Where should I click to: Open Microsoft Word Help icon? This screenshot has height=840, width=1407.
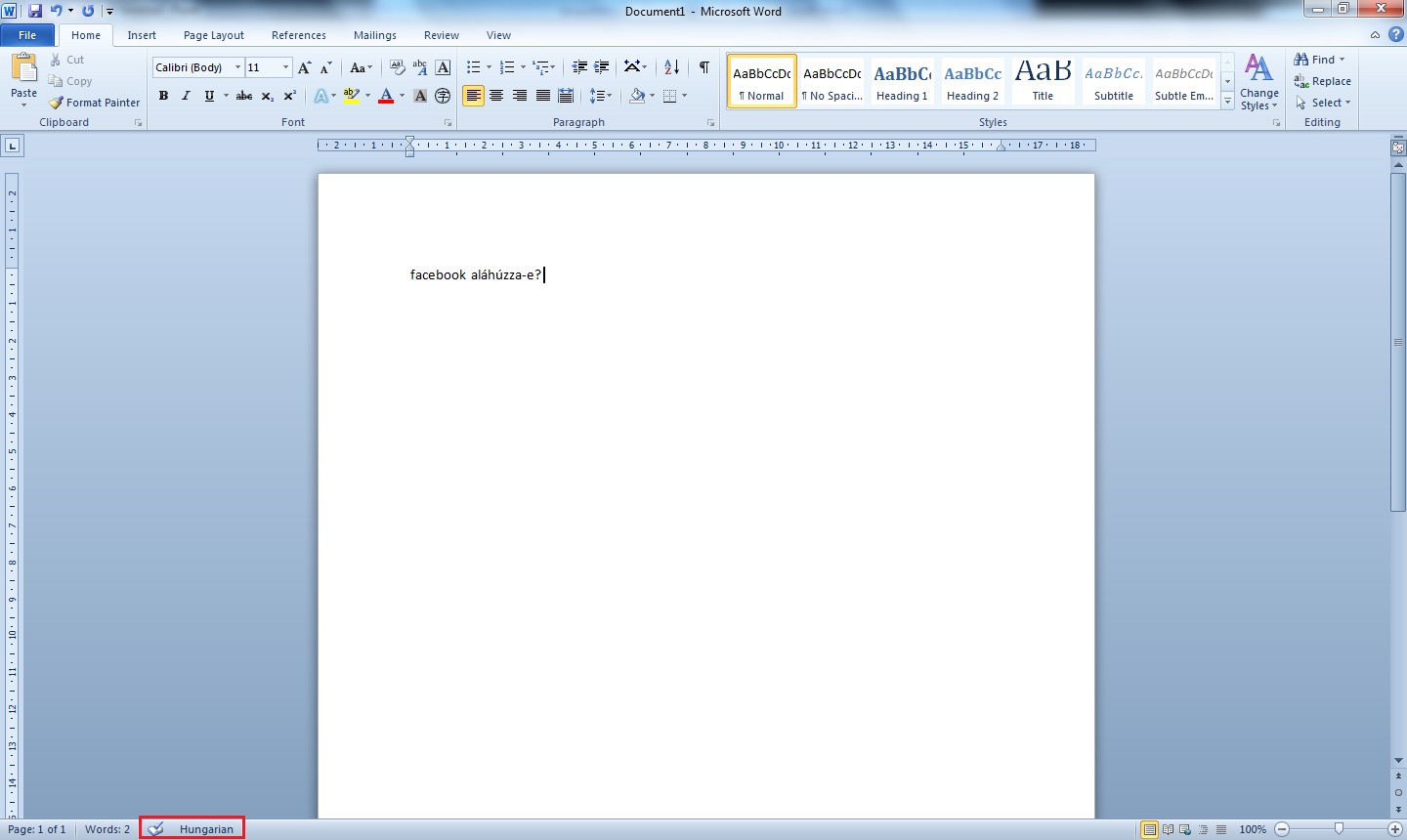(1395, 34)
